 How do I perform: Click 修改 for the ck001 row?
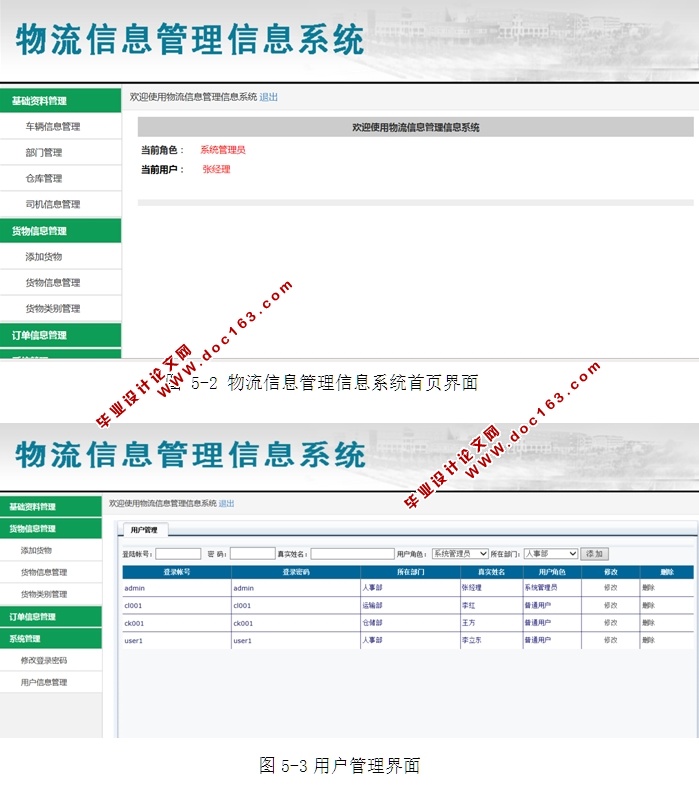pyautogui.click(x=611, y=622)
